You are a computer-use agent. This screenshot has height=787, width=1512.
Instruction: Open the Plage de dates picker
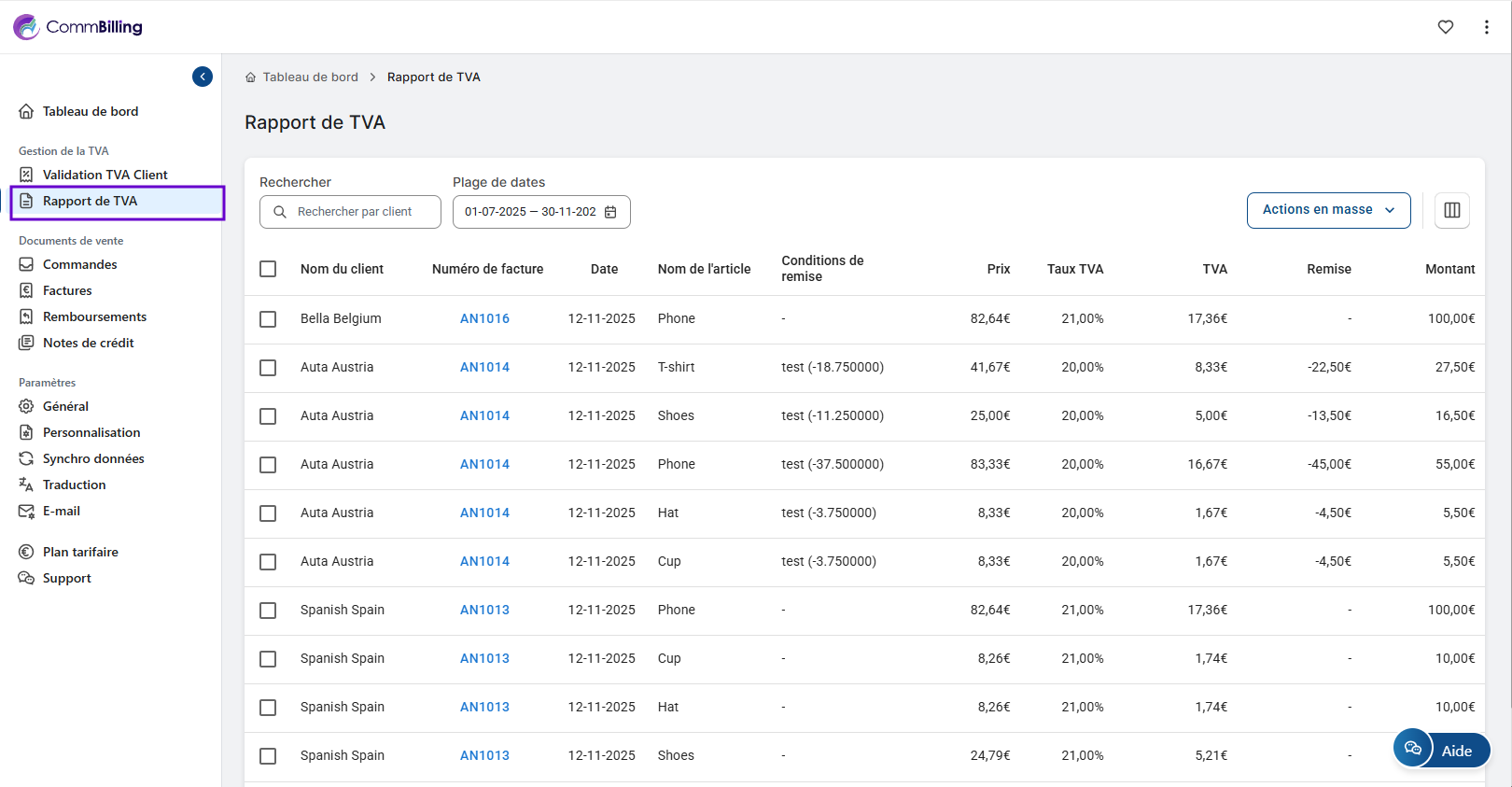(x=530, y=212)
